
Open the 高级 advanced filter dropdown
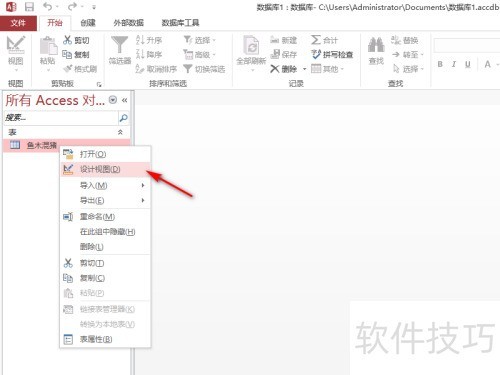pyautogui.click(x=200, y=54)
